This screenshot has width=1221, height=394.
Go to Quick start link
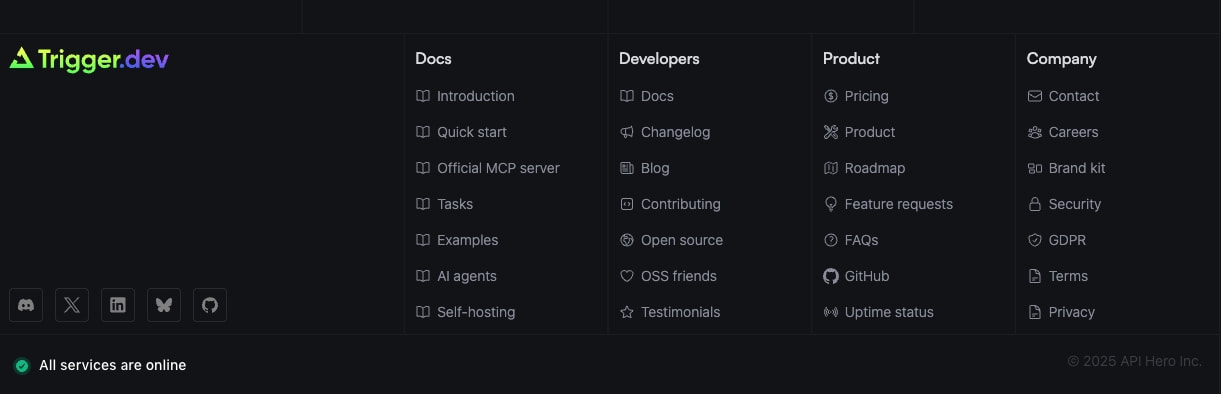[x=472, y=132]
